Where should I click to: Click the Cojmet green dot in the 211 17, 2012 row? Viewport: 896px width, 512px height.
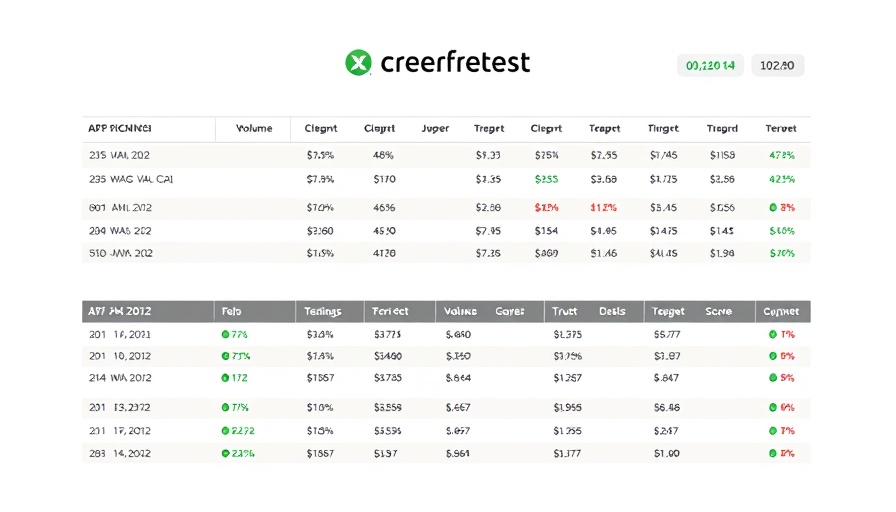[773, 431]
